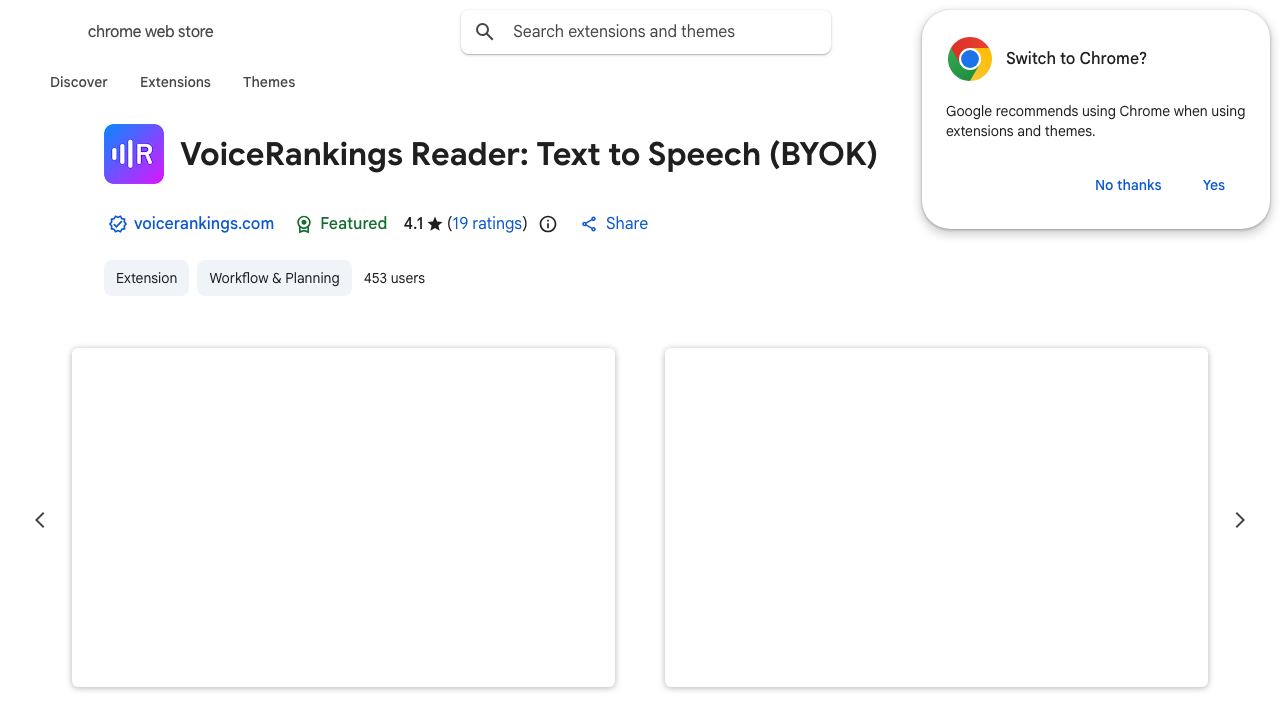Viewport: 1280px width, 720px height.
Task: Open the 19 ratings link
Action: pyautogui.click(x=487, y=224)
